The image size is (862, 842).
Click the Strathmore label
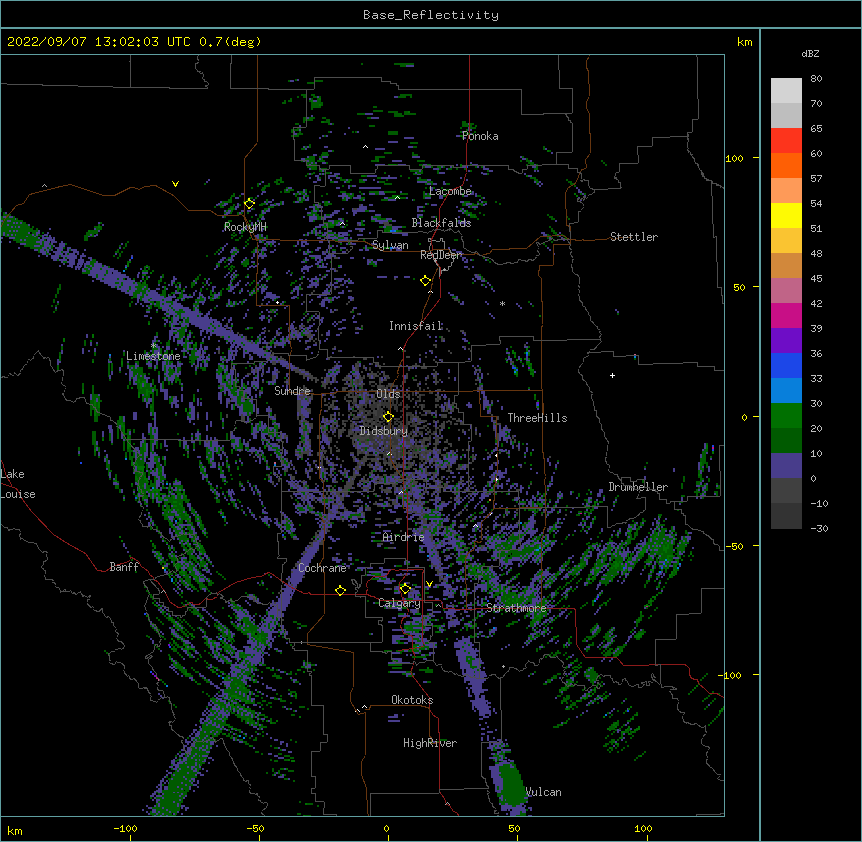pos(516,608)
